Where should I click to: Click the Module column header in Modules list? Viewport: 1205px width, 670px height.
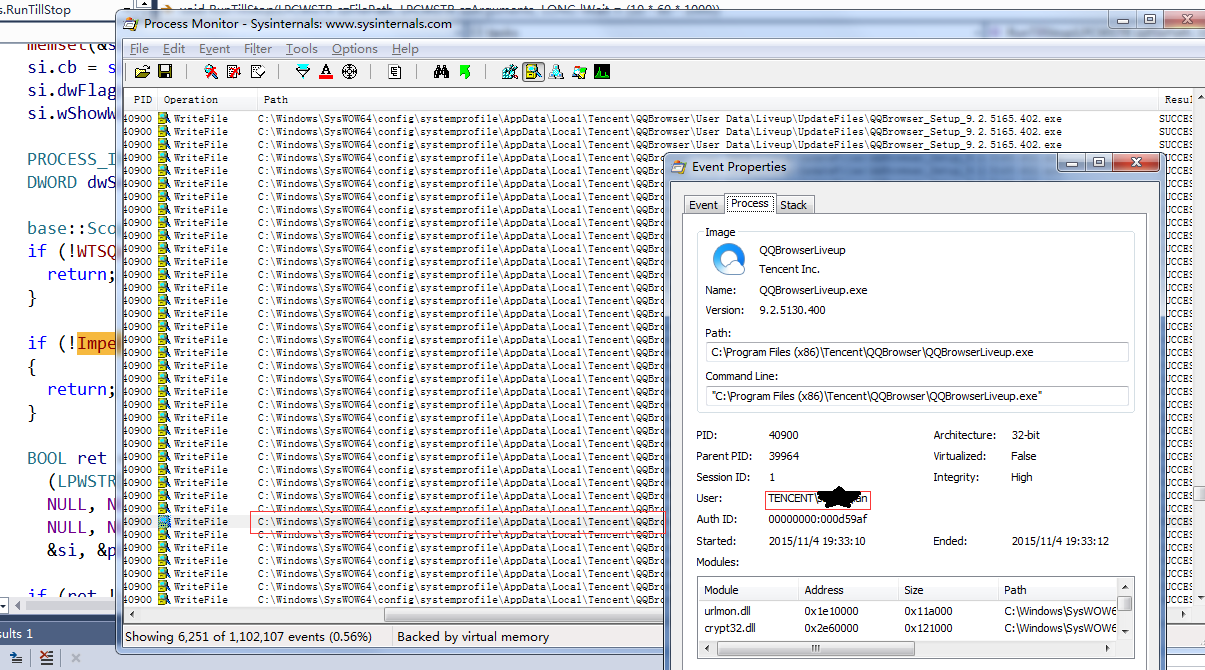click(x=749, y=590)
